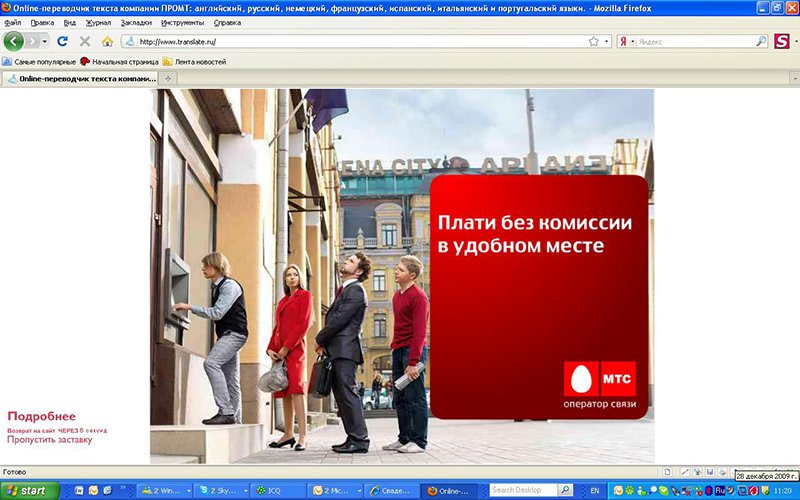Screen dimensions: 800x500
Task: Click the first quick launch desktop icon
Action: click(79, 490)
